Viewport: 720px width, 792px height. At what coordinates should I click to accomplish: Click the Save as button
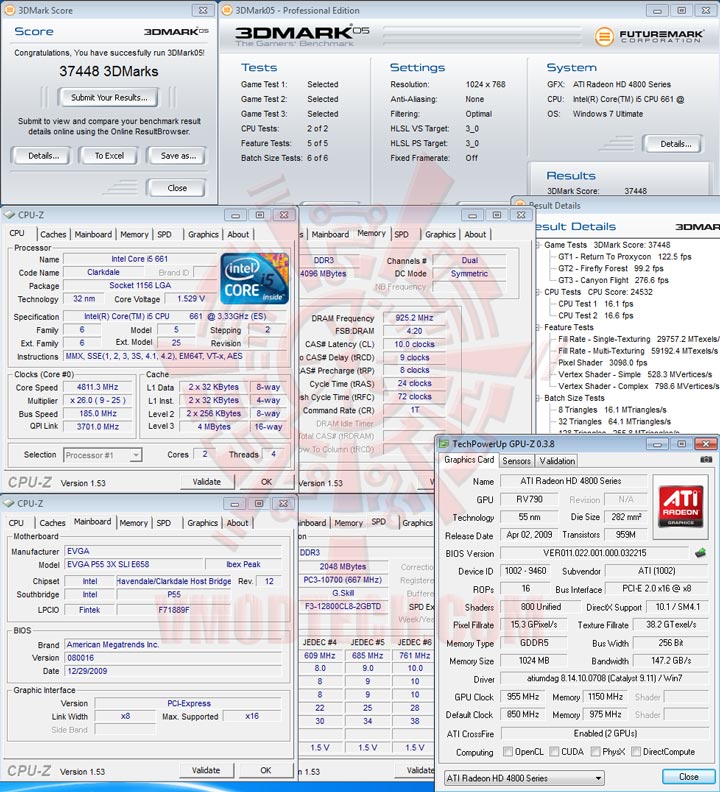[x=178, y=156]
